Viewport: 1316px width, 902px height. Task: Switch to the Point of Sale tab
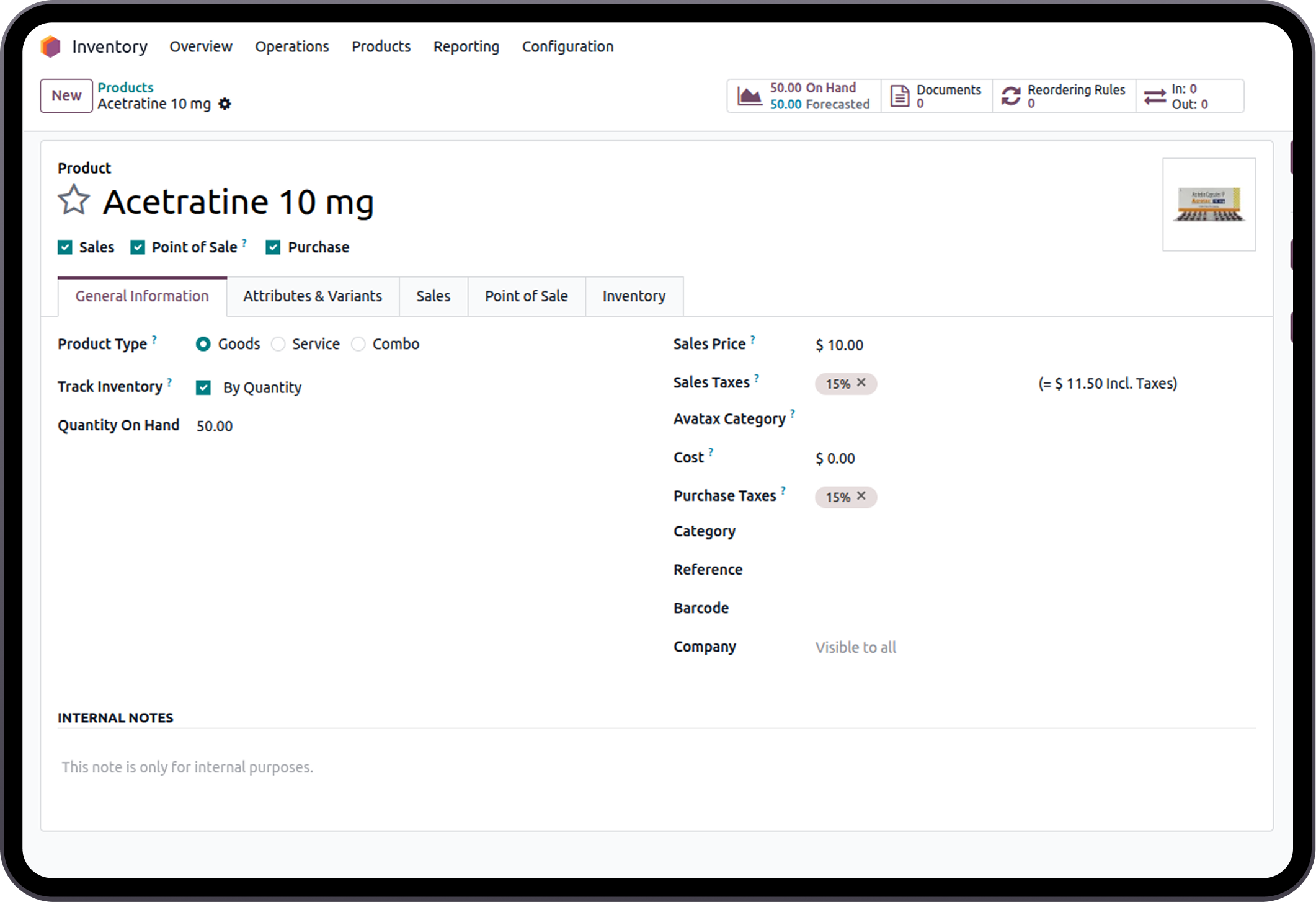click(x=527, y=296)
